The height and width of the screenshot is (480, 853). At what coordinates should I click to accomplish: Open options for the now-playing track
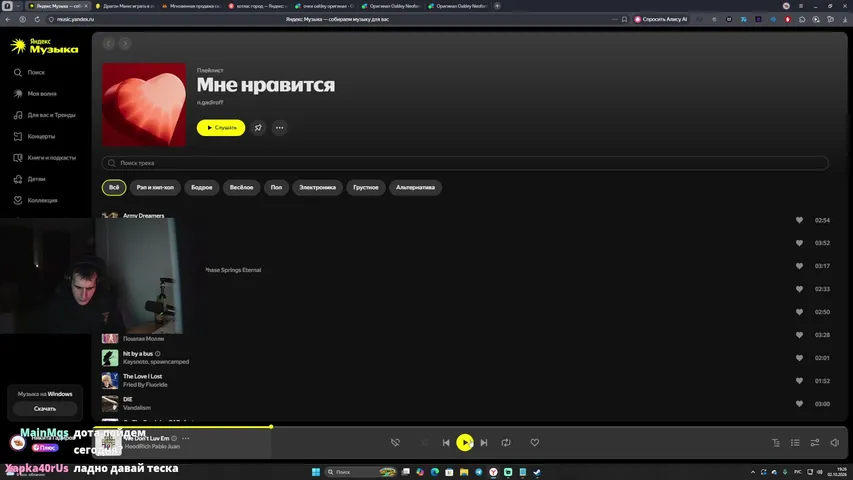pyautogui.click(x=186, y=438)
